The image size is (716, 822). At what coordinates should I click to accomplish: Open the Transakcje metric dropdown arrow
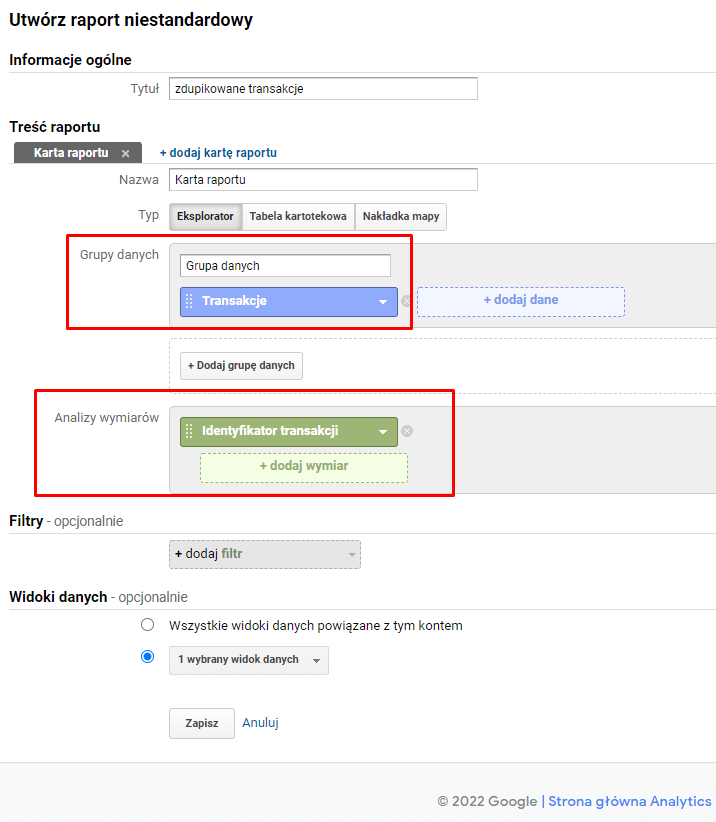[382, 301]
